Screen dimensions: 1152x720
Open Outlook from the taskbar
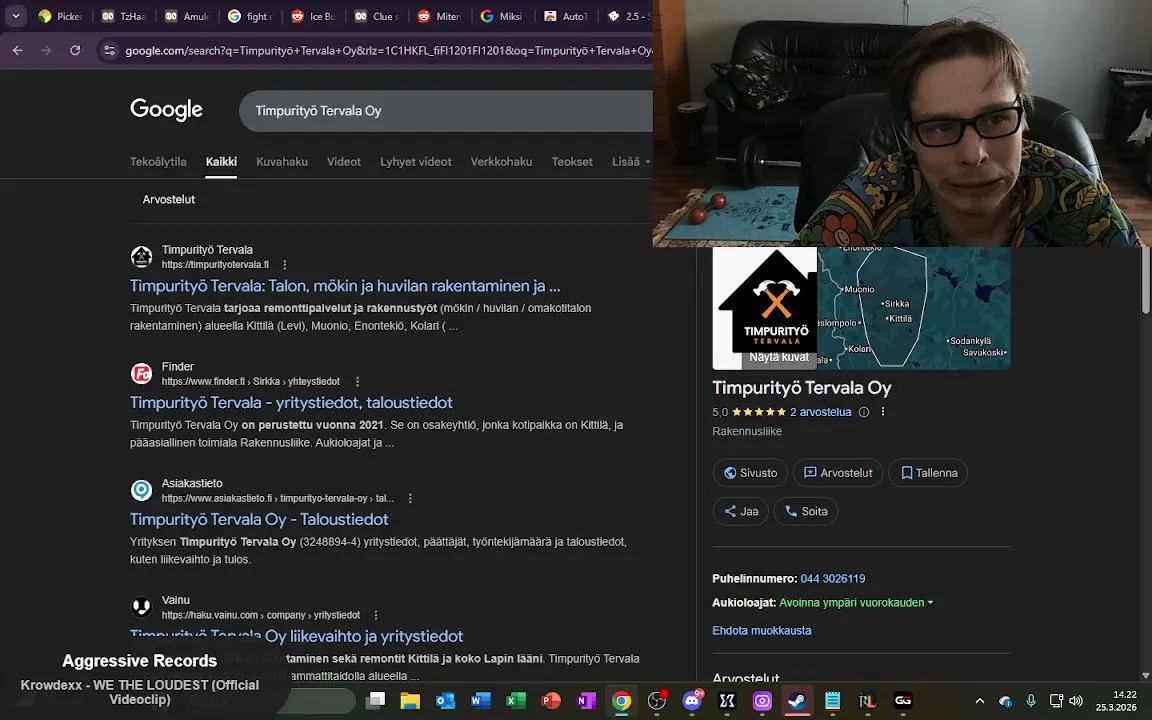pyautogui.click(x=445, y=701)
